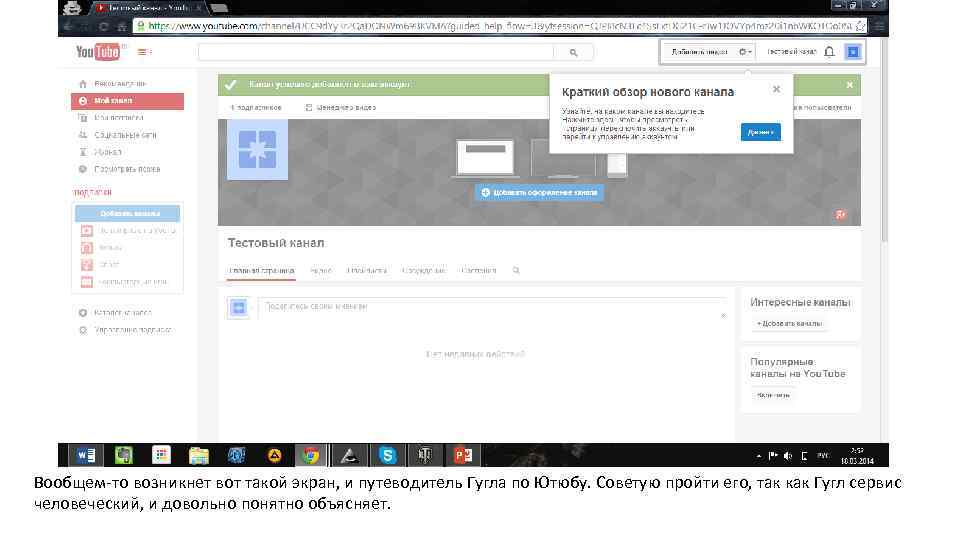Select Мой канал in the sidebar
Viewport: 960px width, 540px height.
[x=127, y=100]
